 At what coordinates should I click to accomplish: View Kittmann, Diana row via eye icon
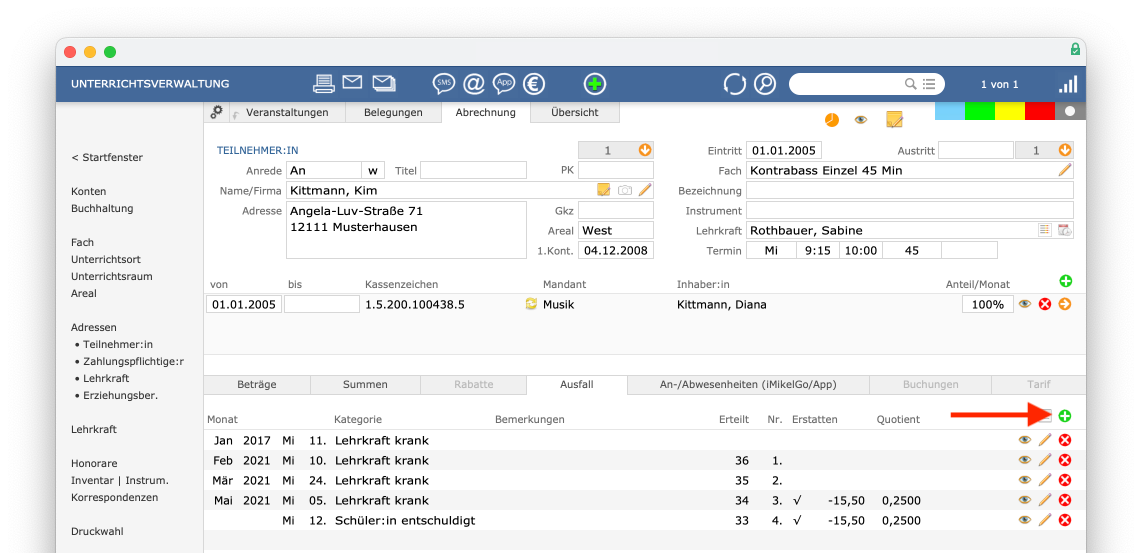pos(1025,305)
